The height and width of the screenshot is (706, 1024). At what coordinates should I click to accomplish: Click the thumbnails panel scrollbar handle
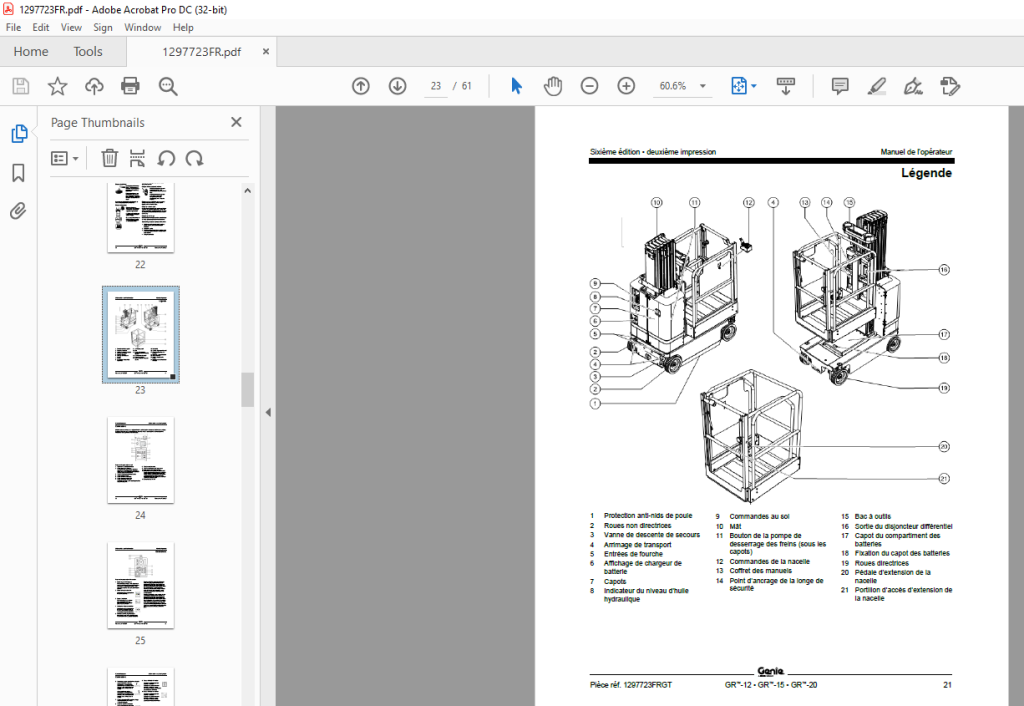[x=248, y=390]
